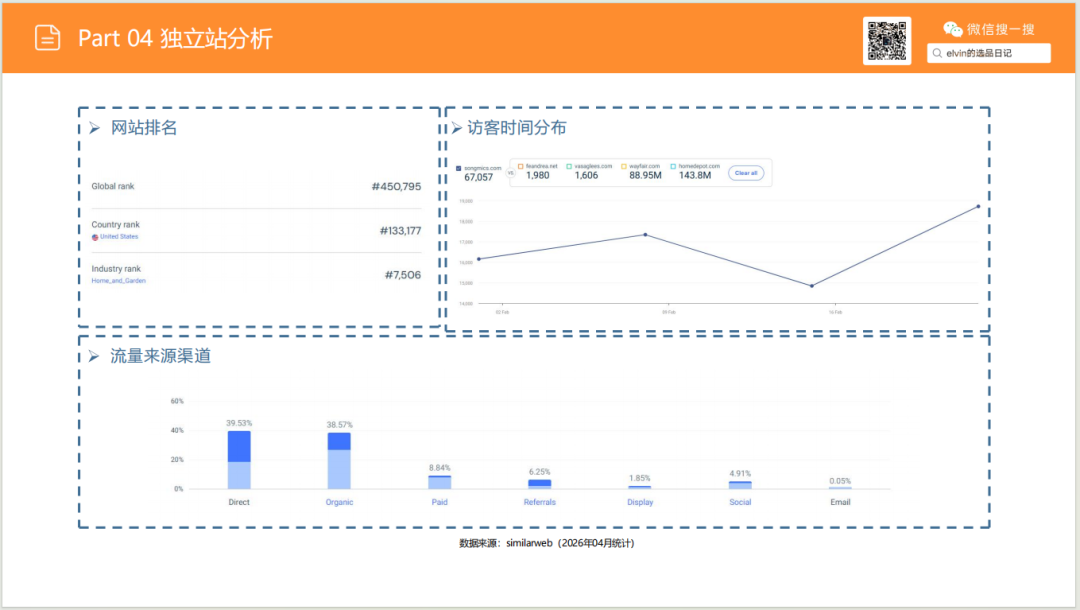Viewport: 1080px width, 610px height.
Task: Click the magnifier icon in search box
Action: click(936, 53)
